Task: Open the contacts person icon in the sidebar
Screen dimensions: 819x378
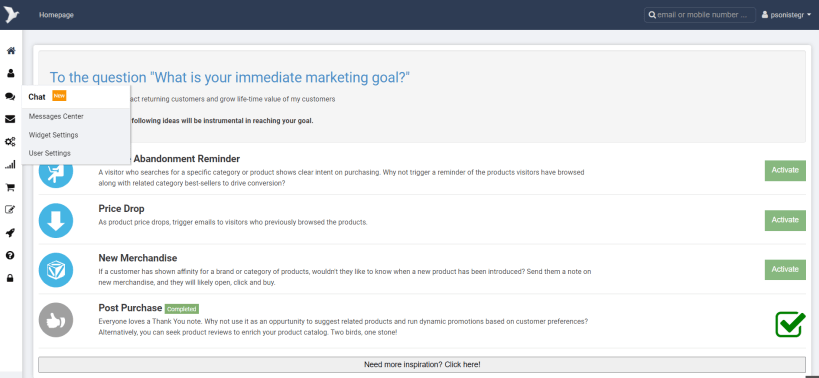Action: tap(10, 73)
